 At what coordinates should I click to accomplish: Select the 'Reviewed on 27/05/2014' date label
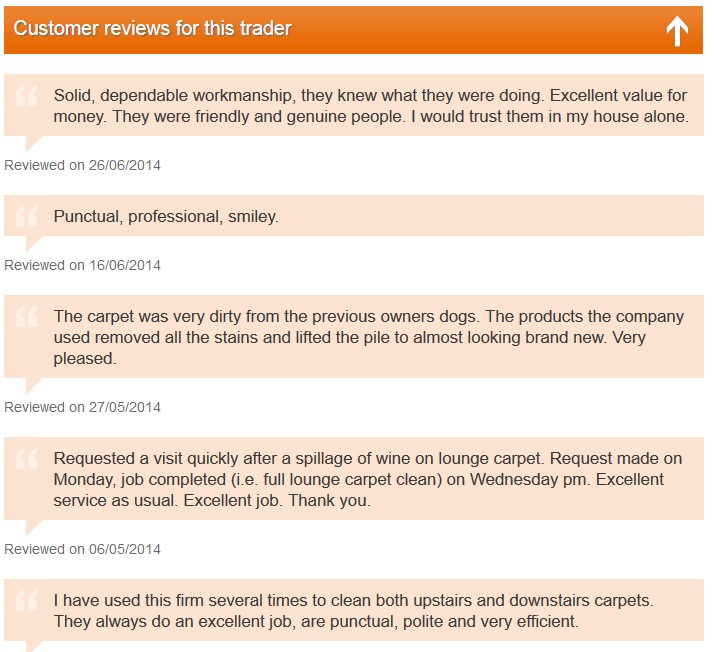tap(83, 407)
